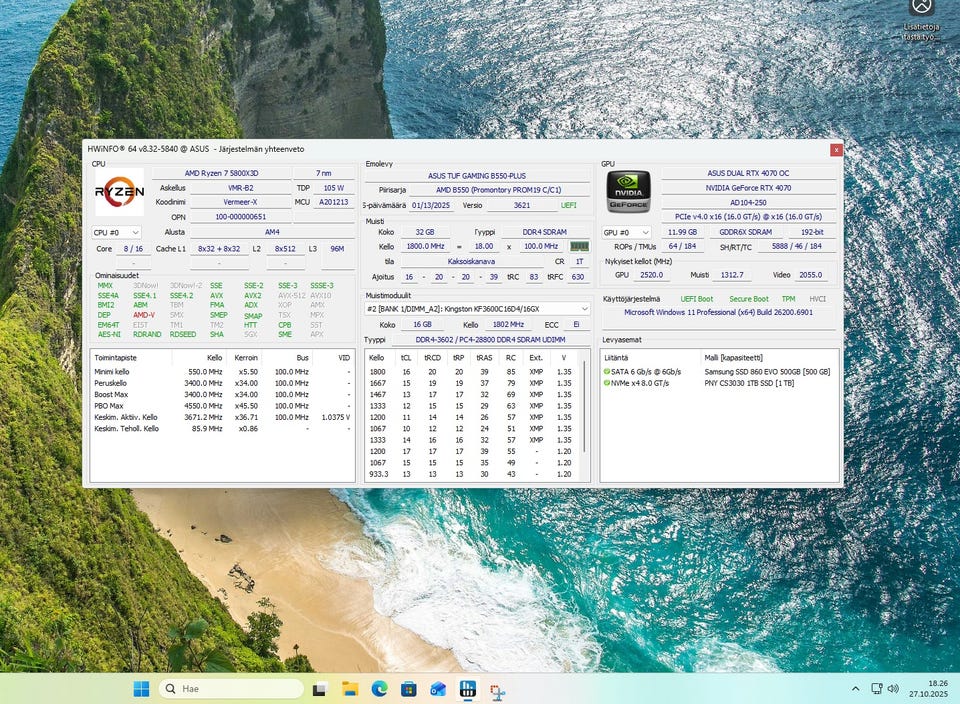Viewport: 960px width, 704px height.
Task: Click the NVIDIA GeForce logo
Action: 628,192
